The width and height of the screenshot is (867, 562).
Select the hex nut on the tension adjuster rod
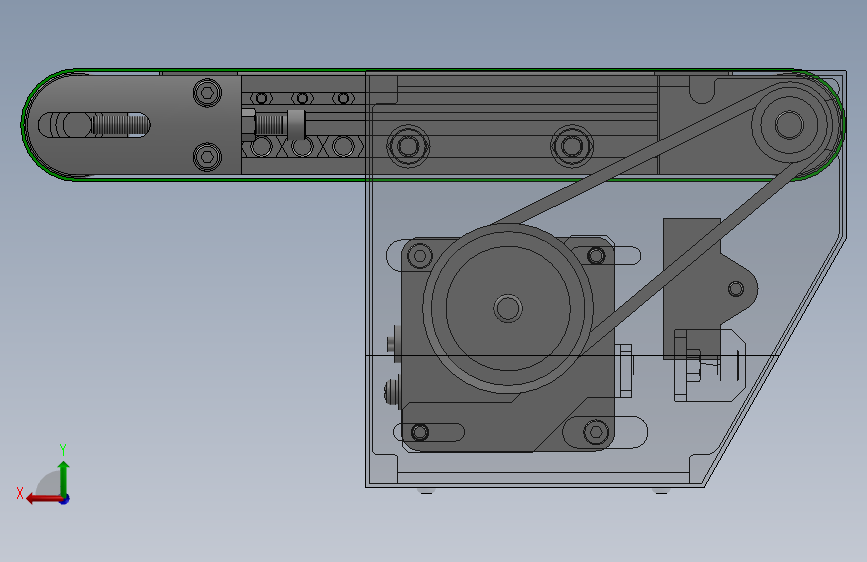248,124
